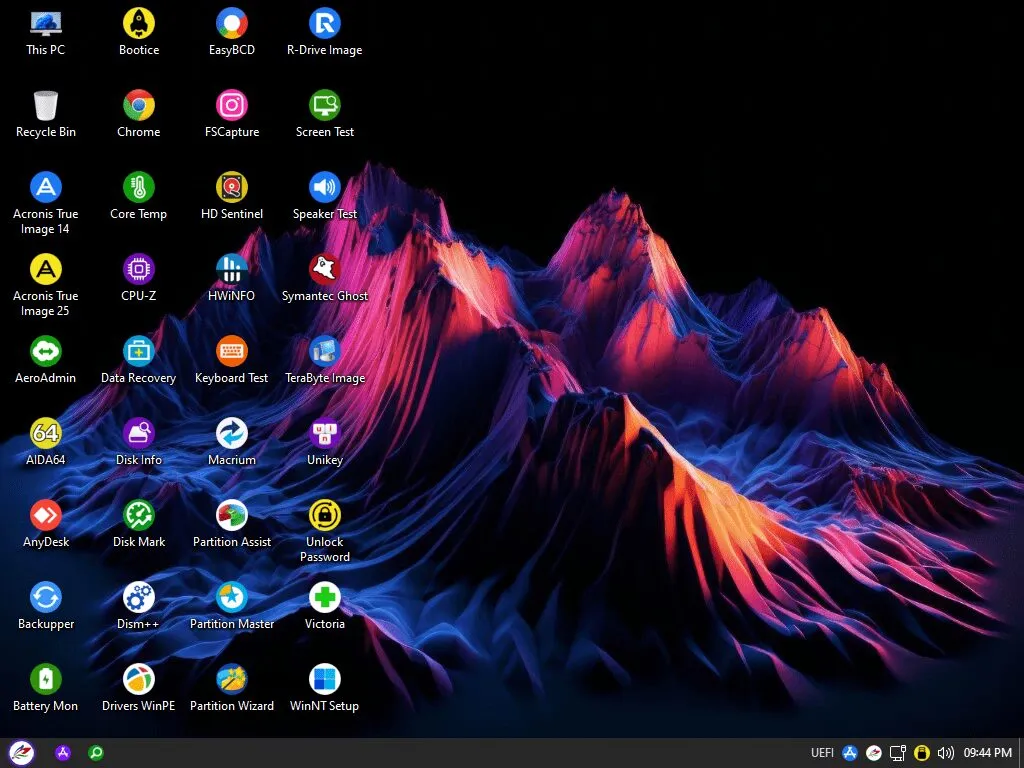This screenshot has width=1024, height=768.
Task: Launch the Keyboard Test utility
Action: [x=232, y=351]
